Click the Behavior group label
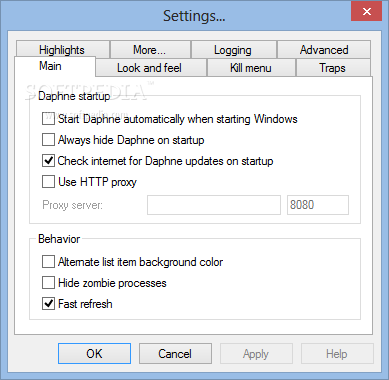Viewport: 389px width, 380px height. click(59, 239)
